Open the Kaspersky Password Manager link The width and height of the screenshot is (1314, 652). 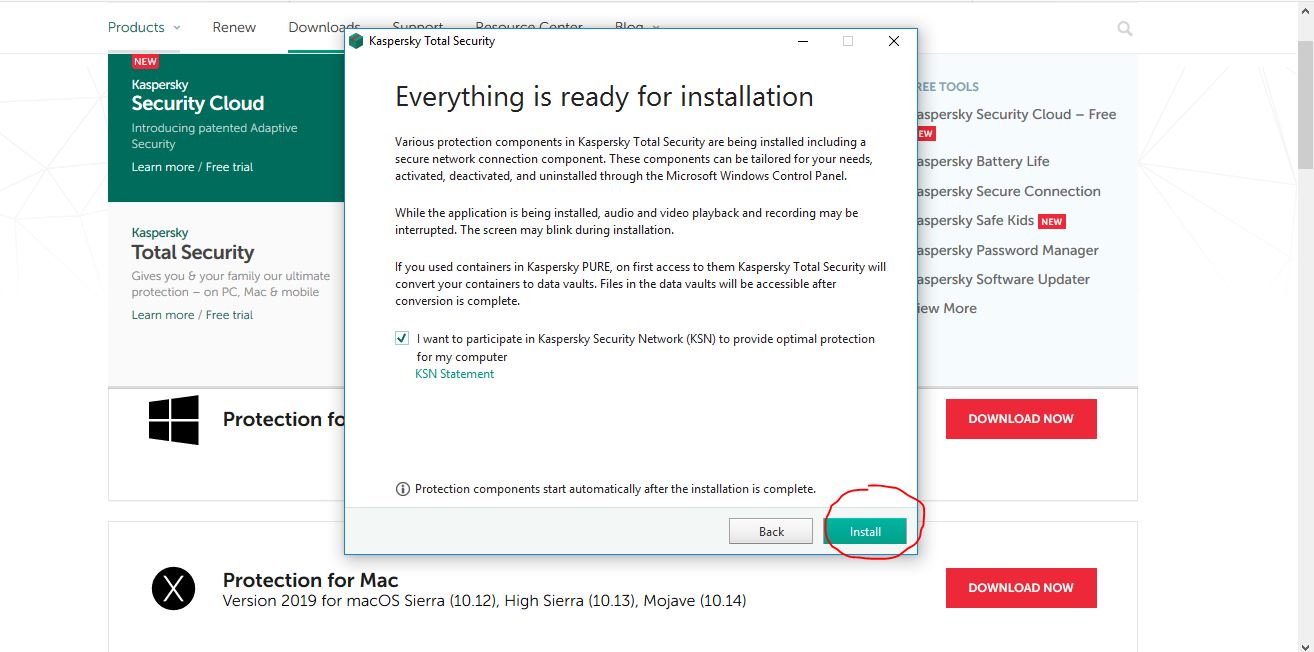pos(1006,250)
